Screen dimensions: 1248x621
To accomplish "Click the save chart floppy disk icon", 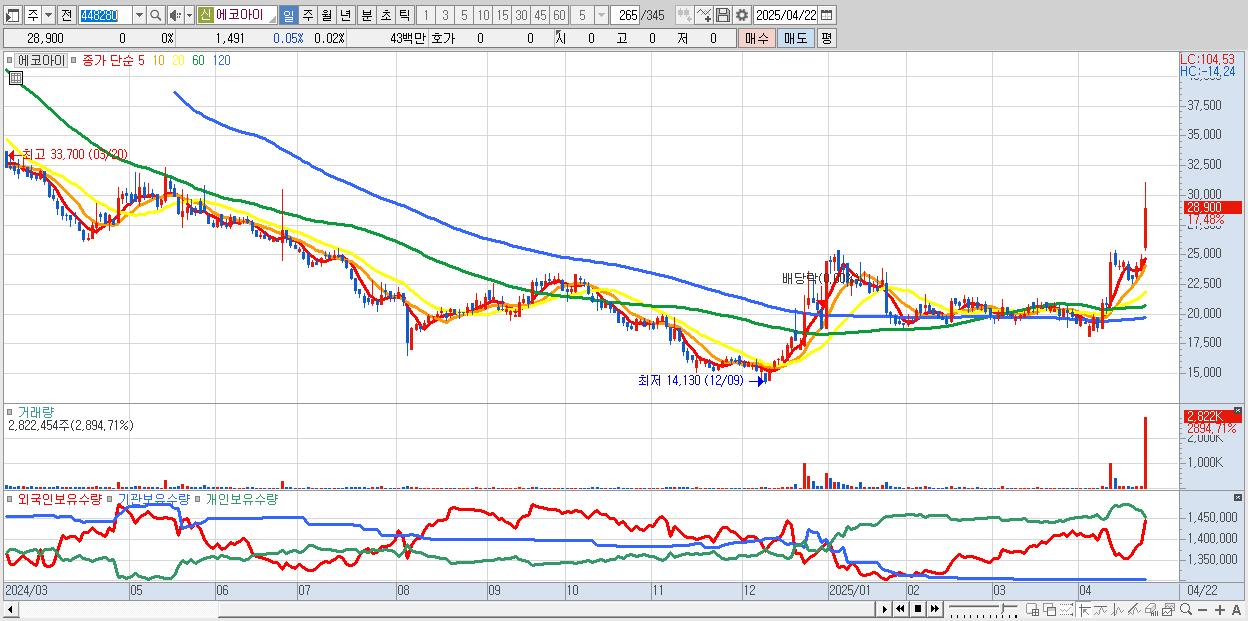I will [723, 15].
